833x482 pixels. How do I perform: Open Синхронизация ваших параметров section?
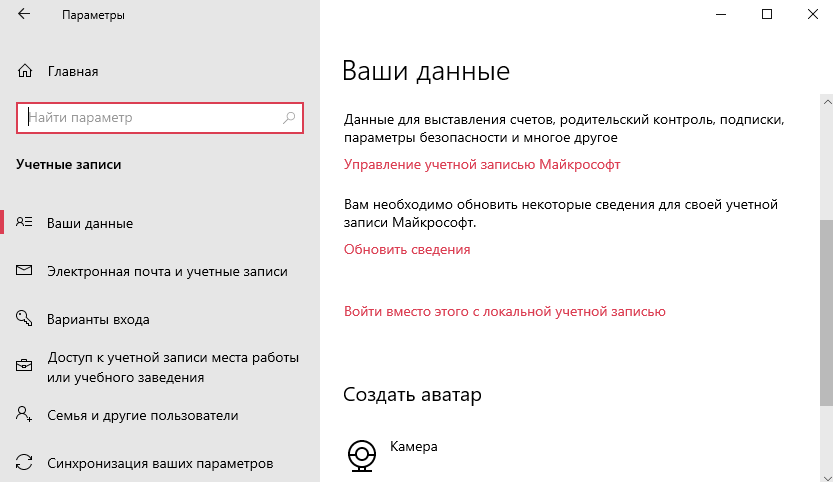tap(160, 464)
